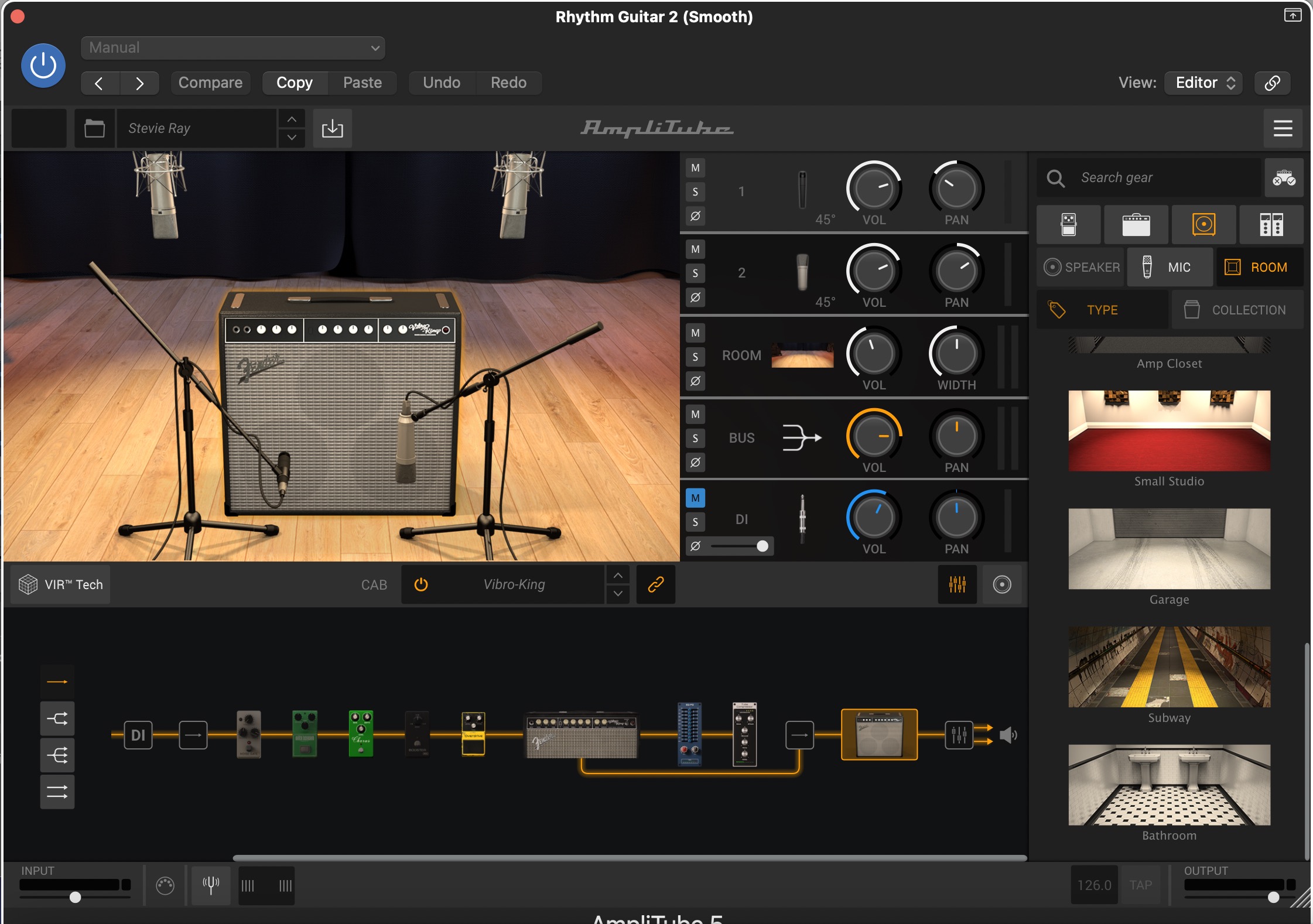
Task: Step to next preset with down arrow
Action: (292, 138)
